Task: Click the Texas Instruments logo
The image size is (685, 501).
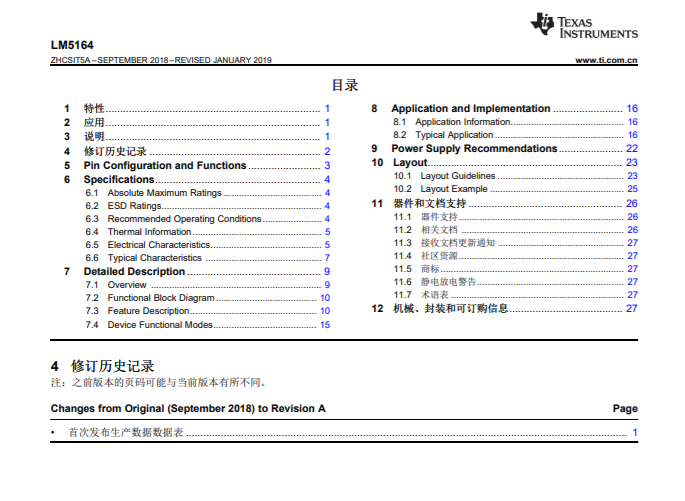Action: (584, 25)
